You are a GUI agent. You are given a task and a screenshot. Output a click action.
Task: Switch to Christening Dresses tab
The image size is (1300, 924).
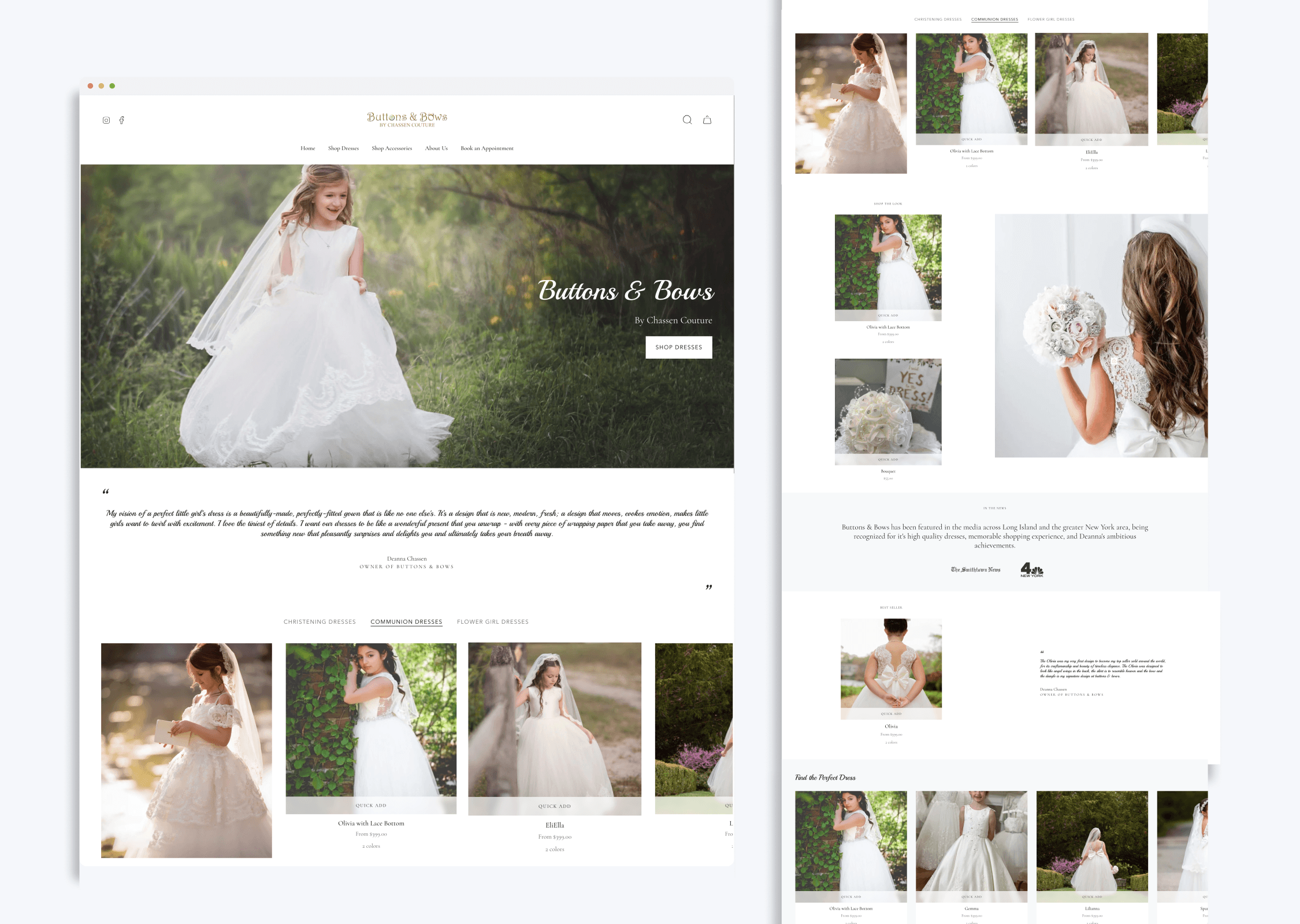(x=320, y=622)
